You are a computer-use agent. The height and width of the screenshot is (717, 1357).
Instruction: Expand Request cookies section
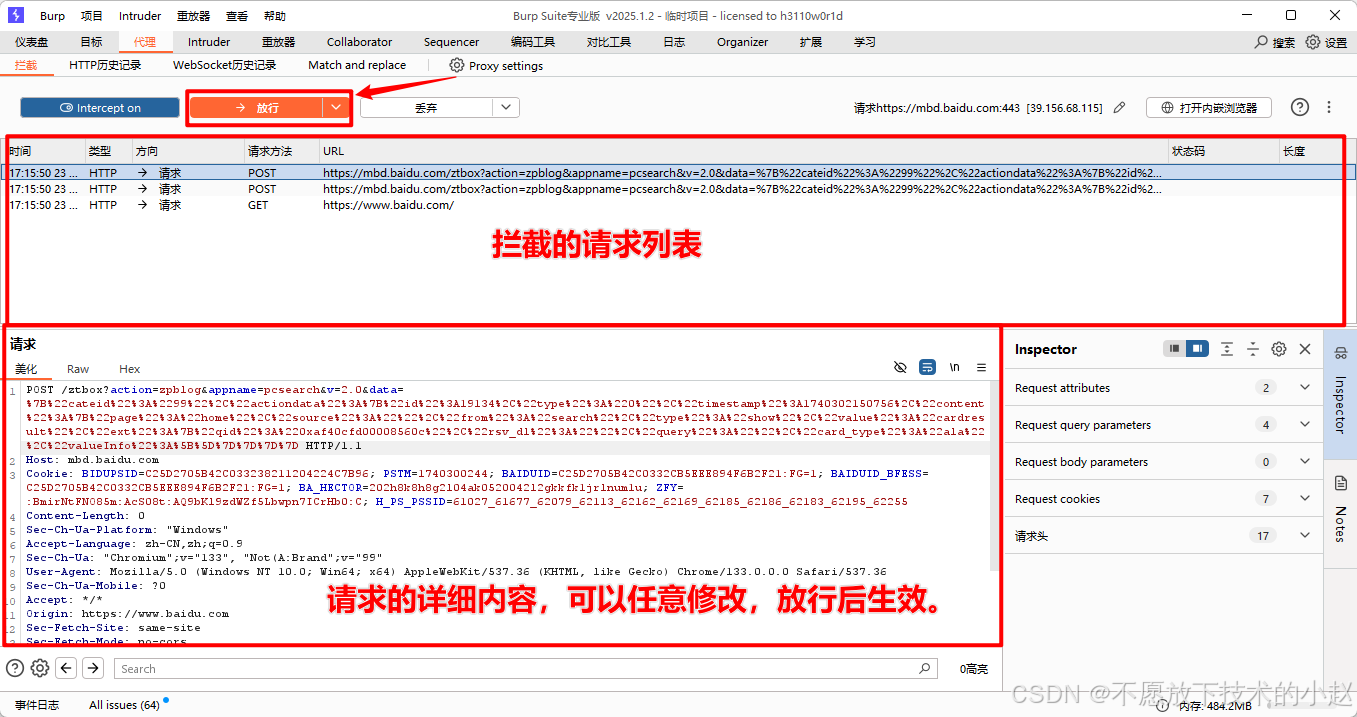coord(1305,499)
